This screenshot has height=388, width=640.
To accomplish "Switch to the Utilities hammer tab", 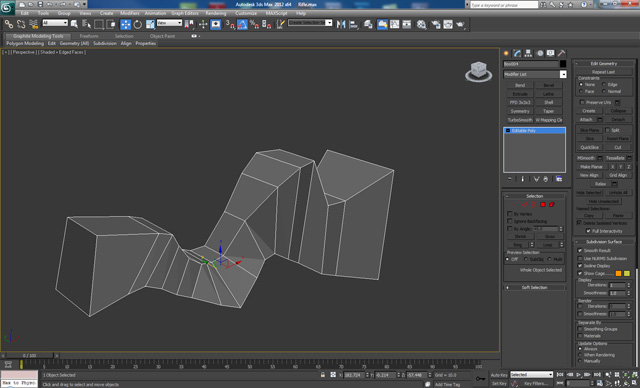I will point(562,53).
